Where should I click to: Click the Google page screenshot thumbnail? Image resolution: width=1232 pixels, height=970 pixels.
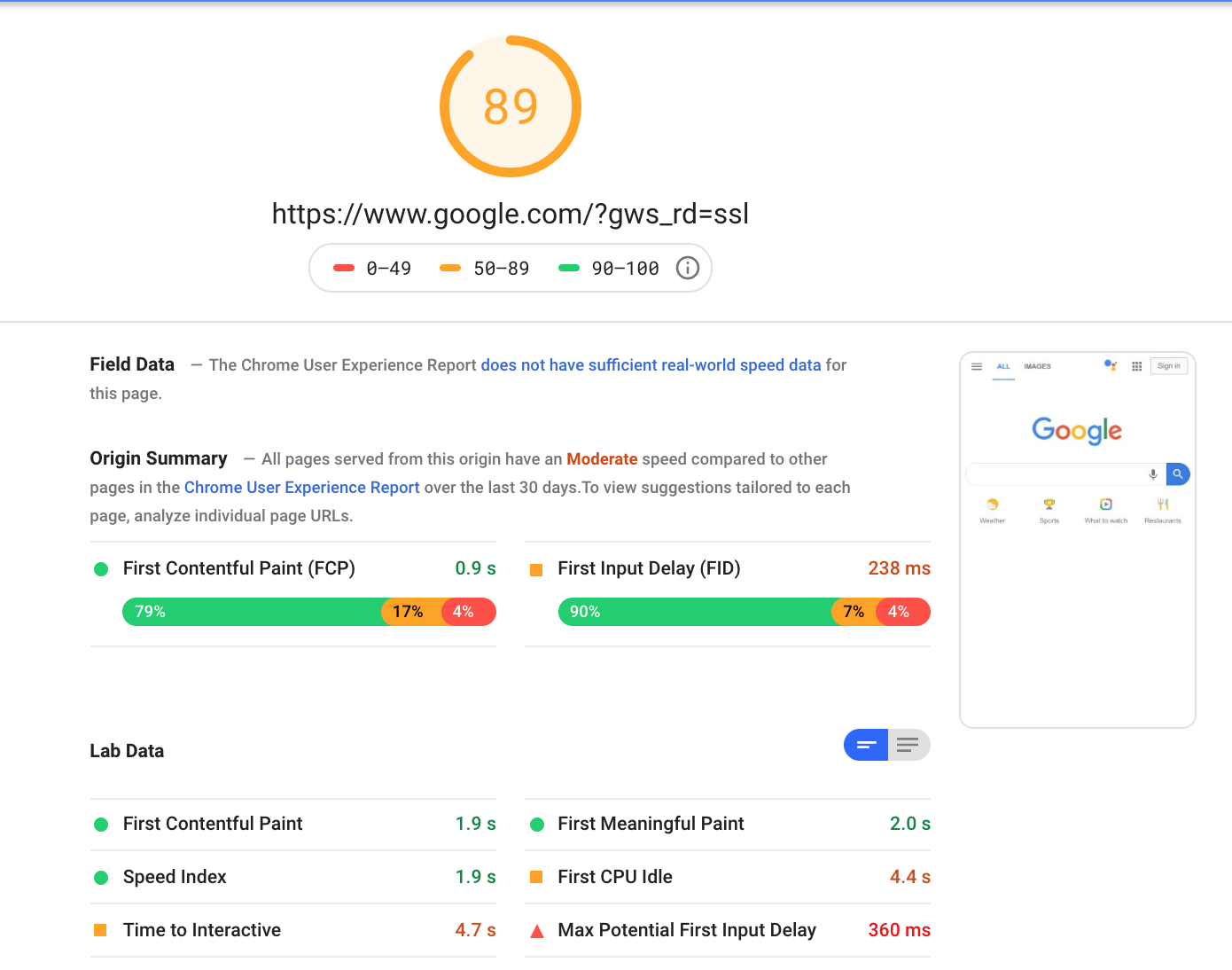[1078, 540]
